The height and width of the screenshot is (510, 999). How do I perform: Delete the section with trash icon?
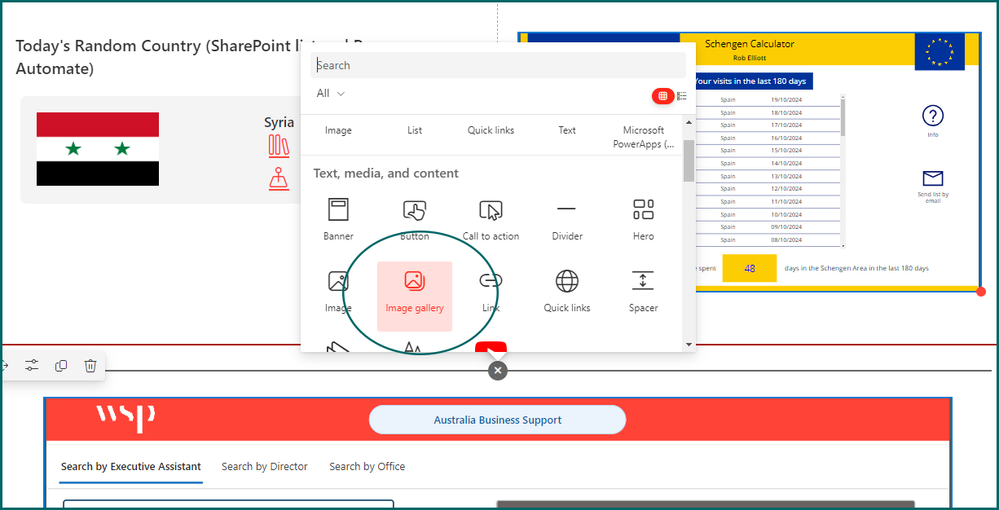(90, 365)
